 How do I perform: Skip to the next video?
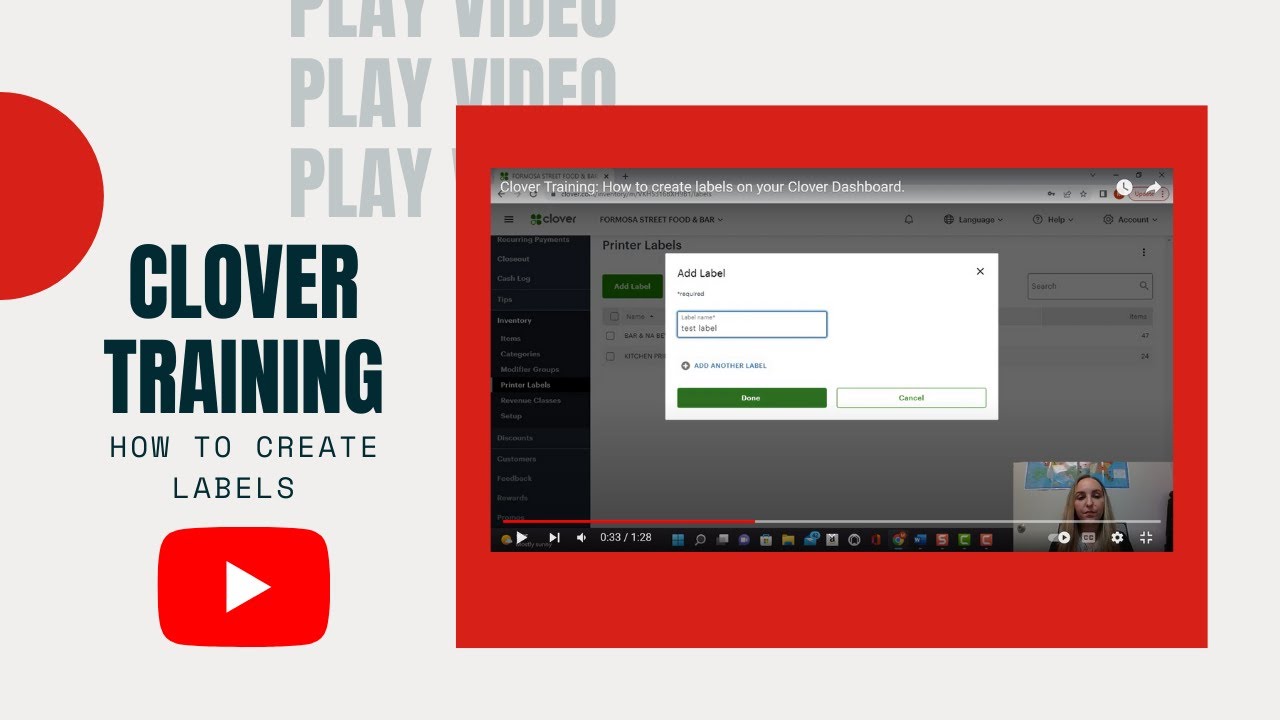554,538
